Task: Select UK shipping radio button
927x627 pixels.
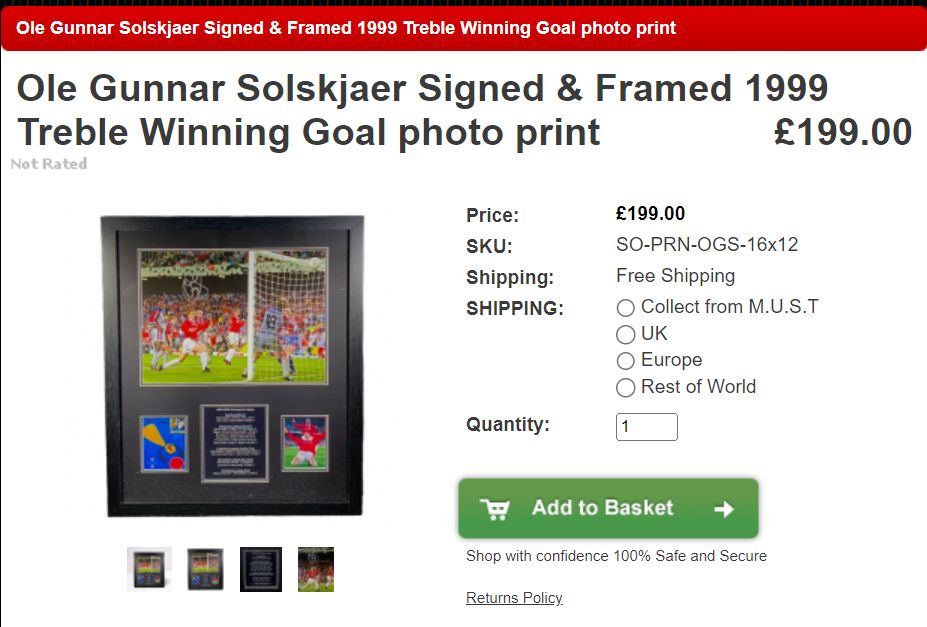Action: click(x=625, y=334)
